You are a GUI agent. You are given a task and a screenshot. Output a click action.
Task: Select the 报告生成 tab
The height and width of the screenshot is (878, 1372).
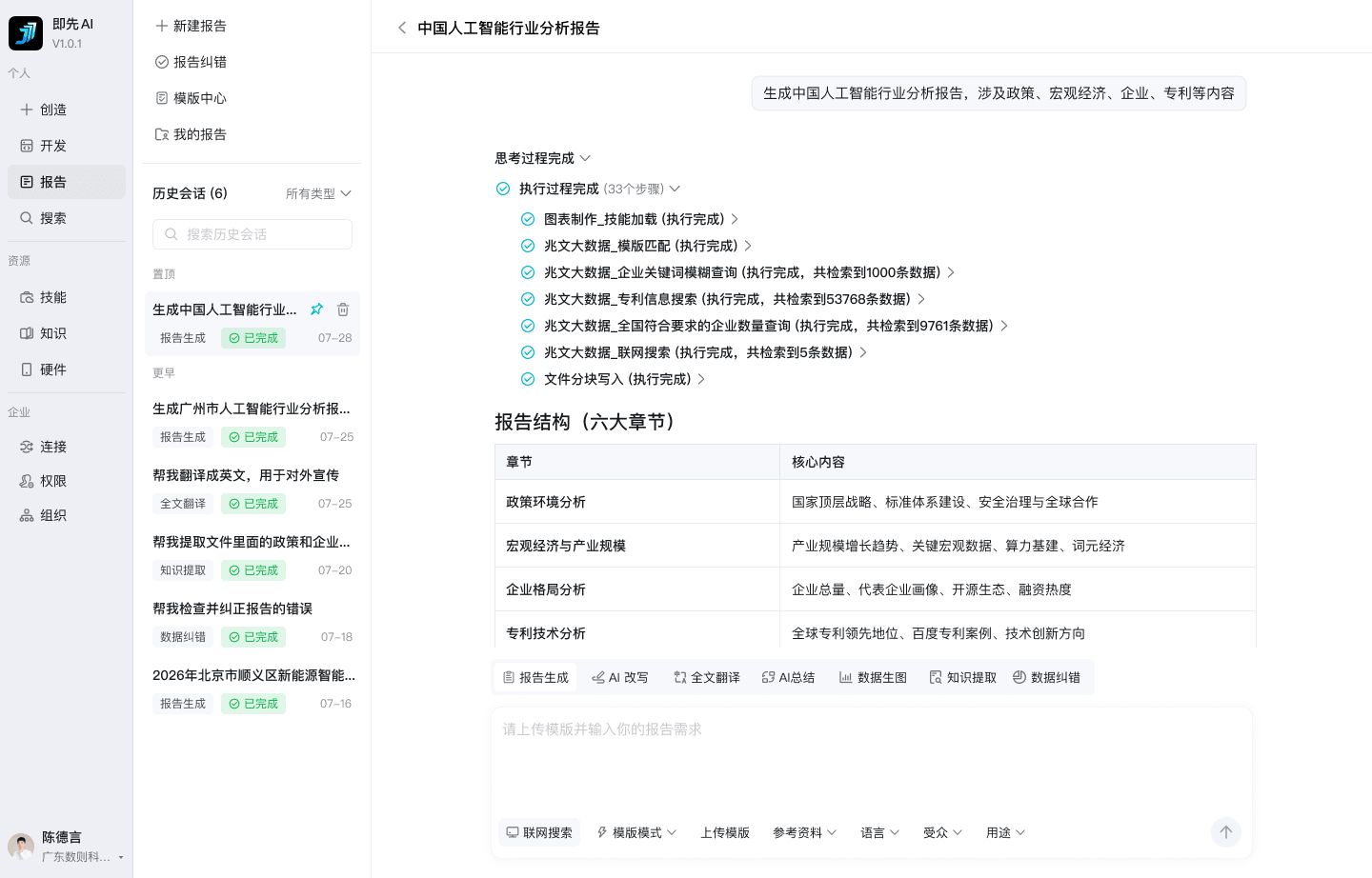coord(535,677)
